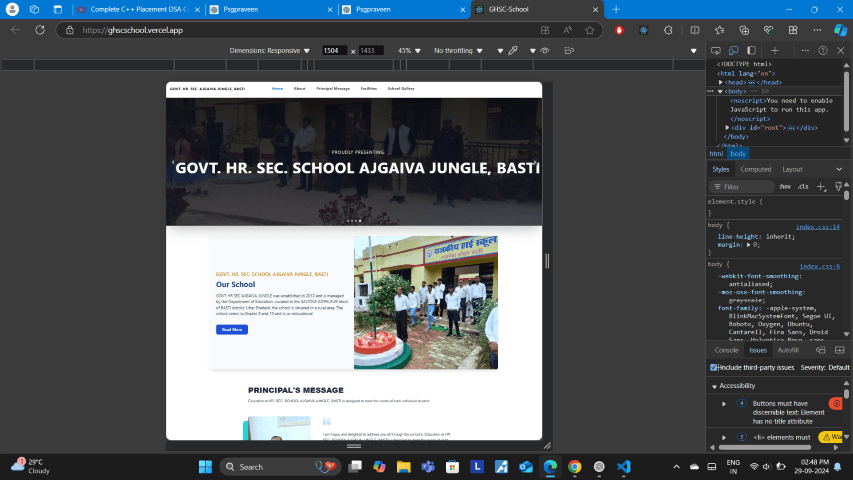Switch to the Layout tab
The width and height of the screenshot is (853, 480).
(x=792, y=169)
